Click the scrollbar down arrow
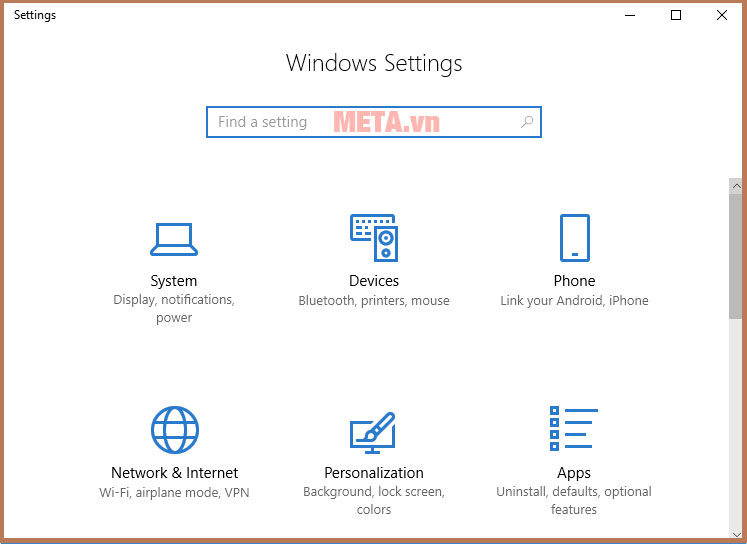This screenshot has width=747, height=544. click(x=737, y=534)
